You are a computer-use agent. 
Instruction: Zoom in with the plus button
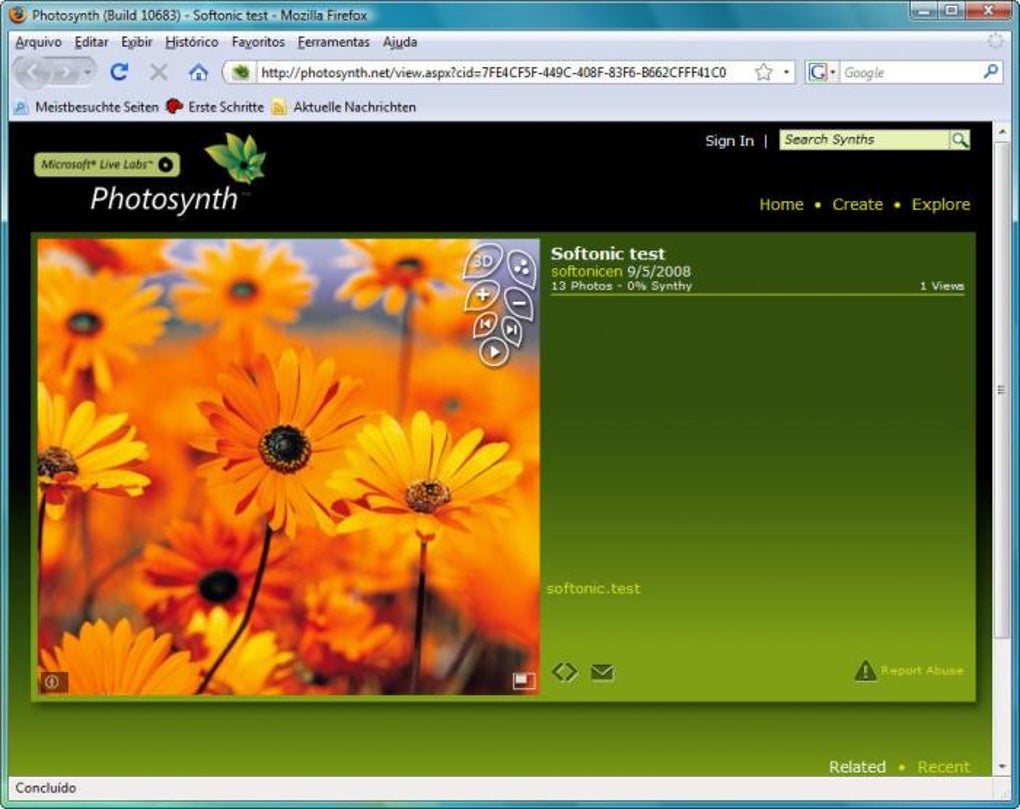pyautogui.click(x=482, y=295)
